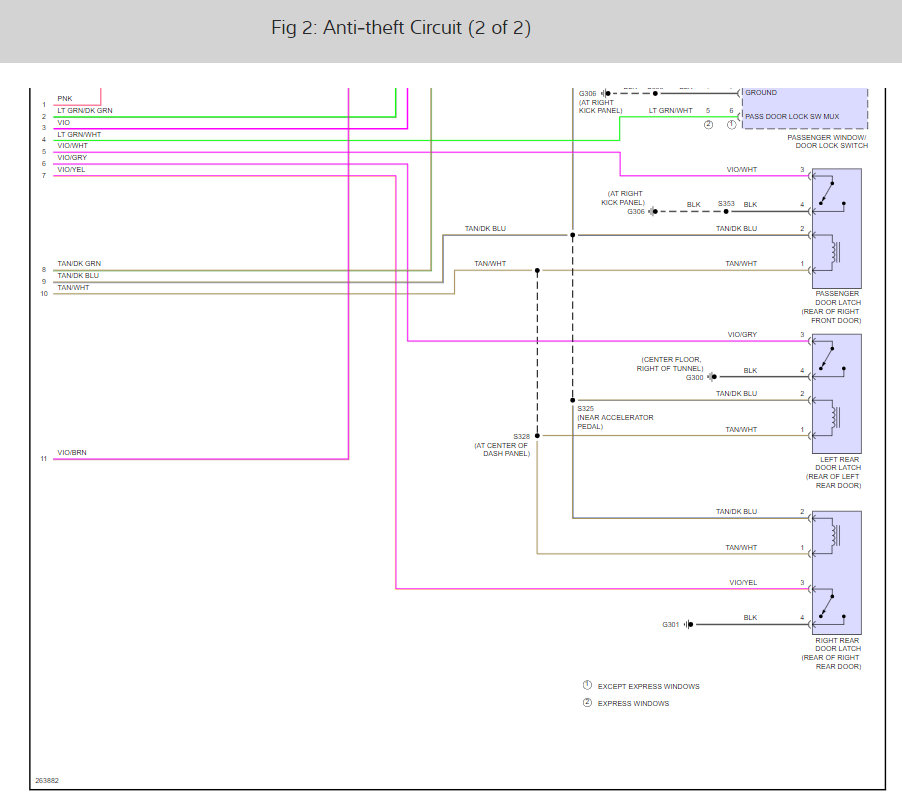Screen dimensions: 902x810
Task: Click the circled 1 beside Except Express Windows
Action: 587,685
